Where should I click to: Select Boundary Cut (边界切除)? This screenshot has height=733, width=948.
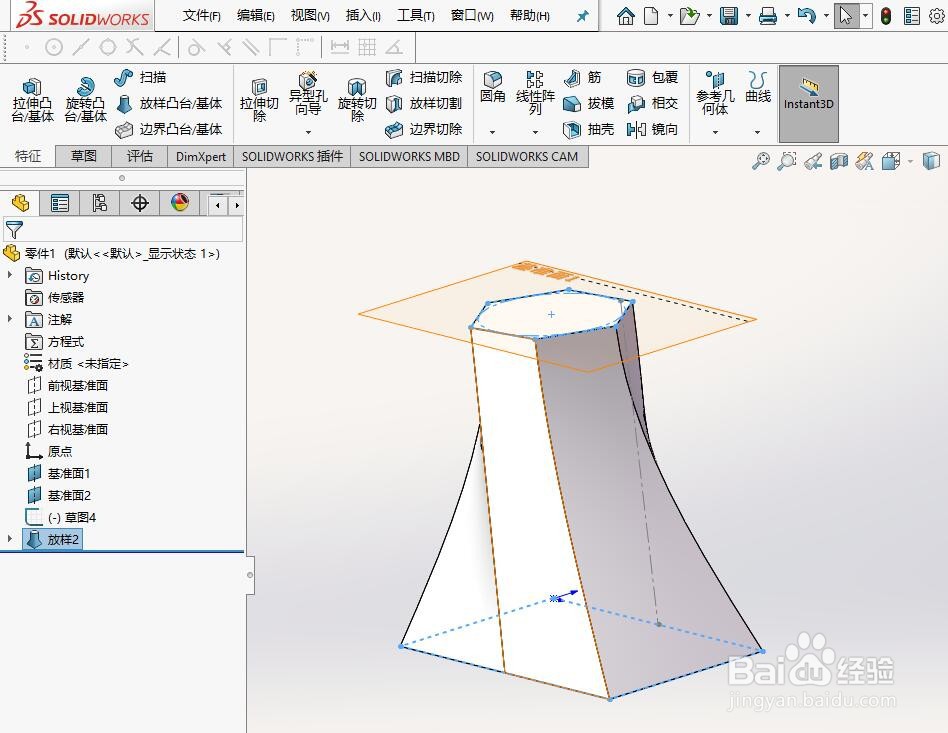click(424, 129)
